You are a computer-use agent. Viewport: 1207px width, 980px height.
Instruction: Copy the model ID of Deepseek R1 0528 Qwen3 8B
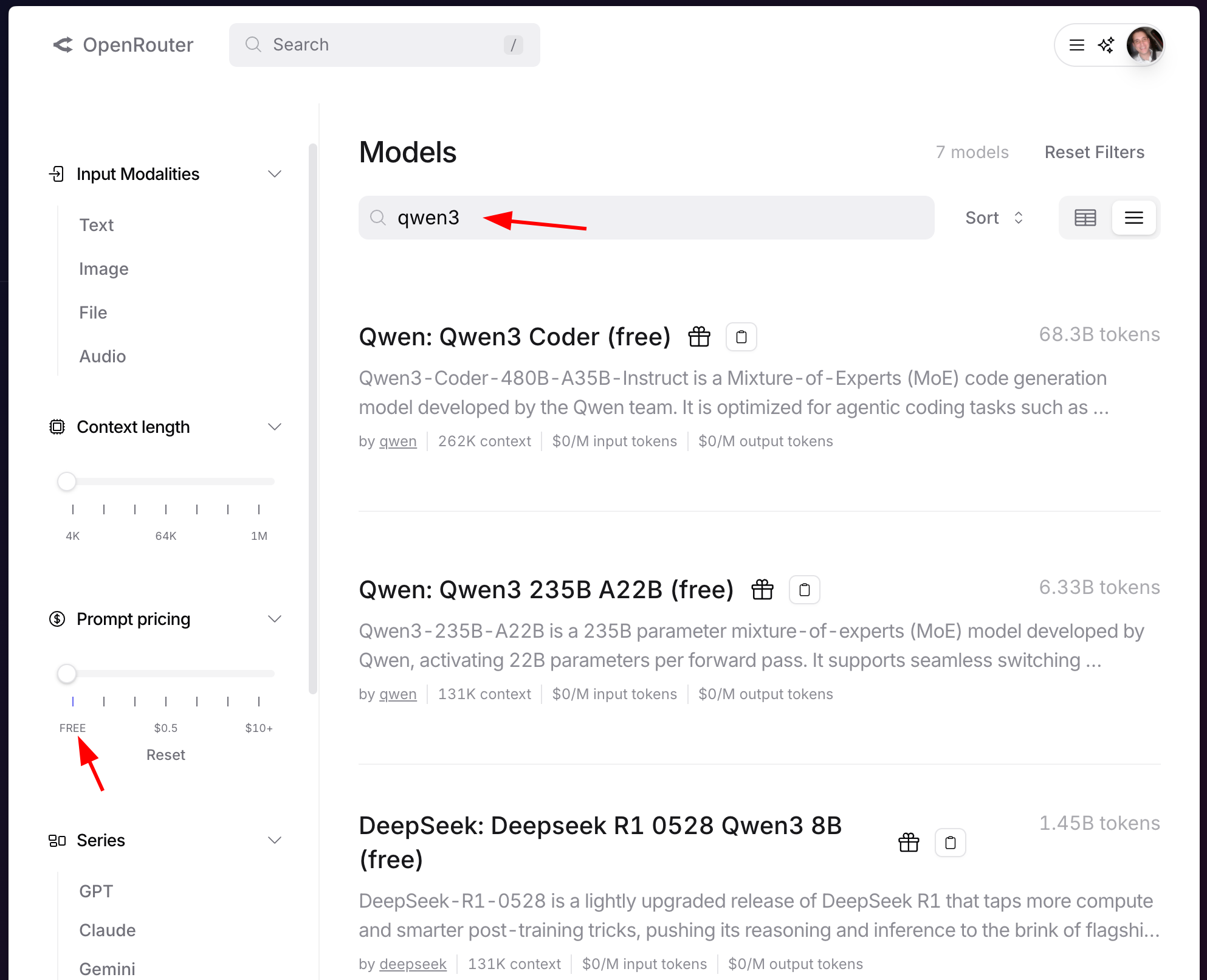pos(951,843)
